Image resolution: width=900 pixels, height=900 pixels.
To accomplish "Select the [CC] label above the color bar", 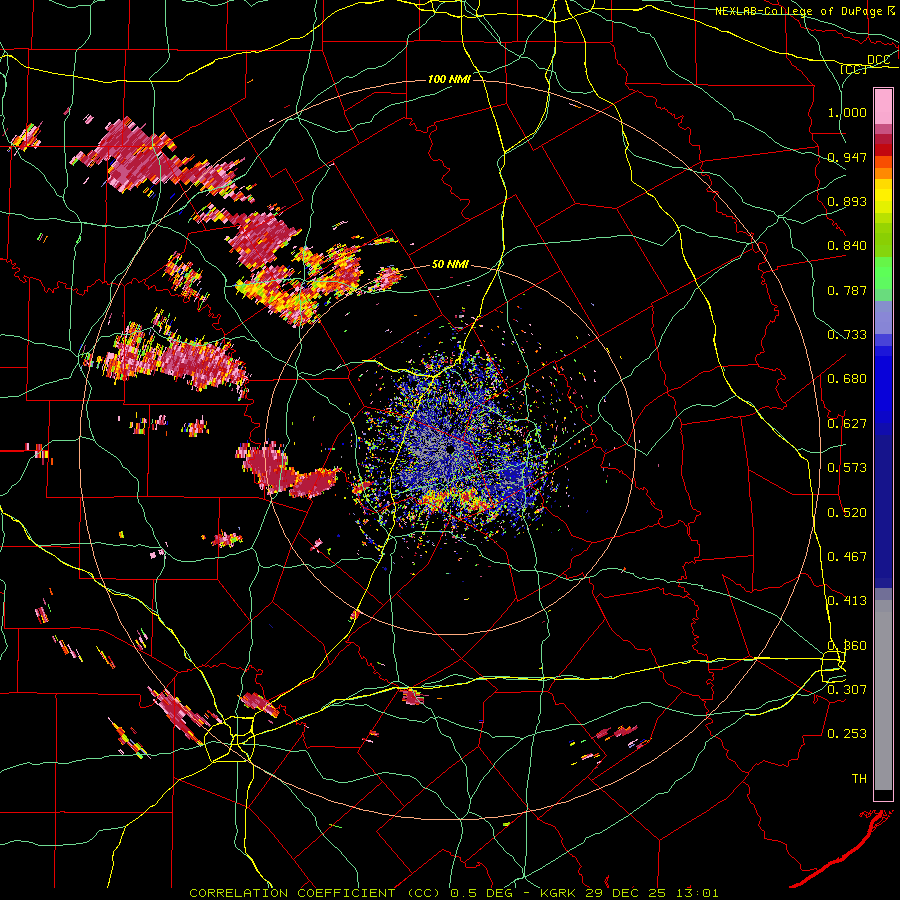I will (x=853, y=69).
